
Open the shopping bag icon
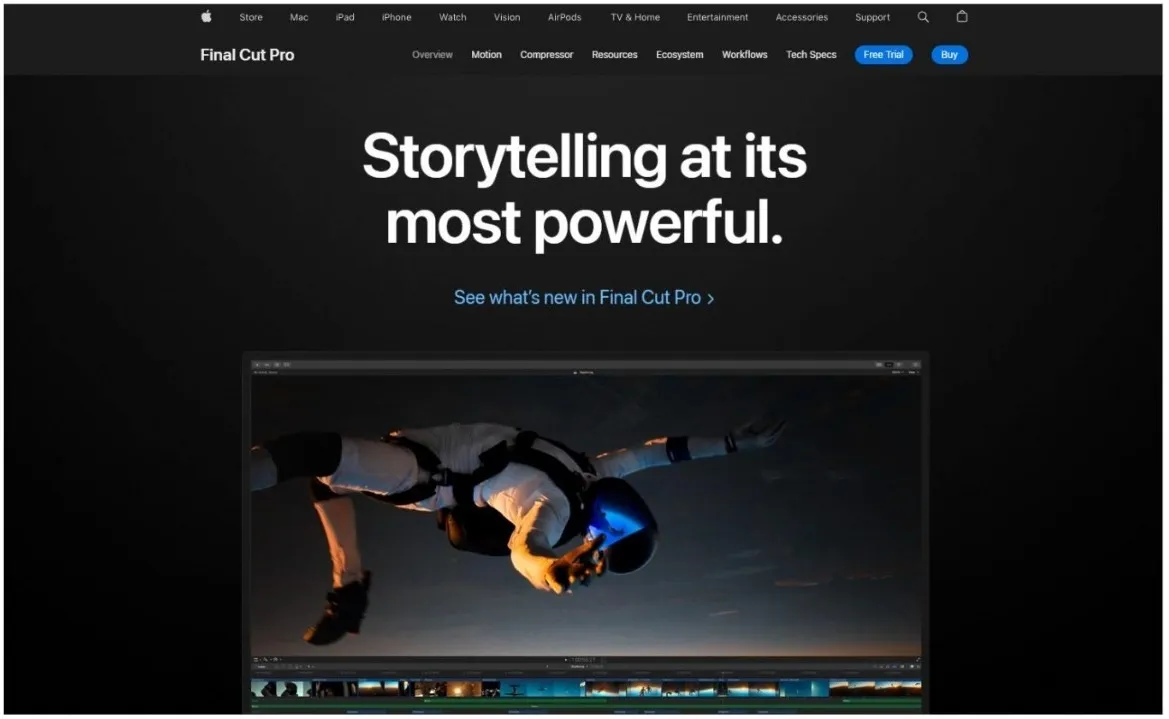coord(961,16)
